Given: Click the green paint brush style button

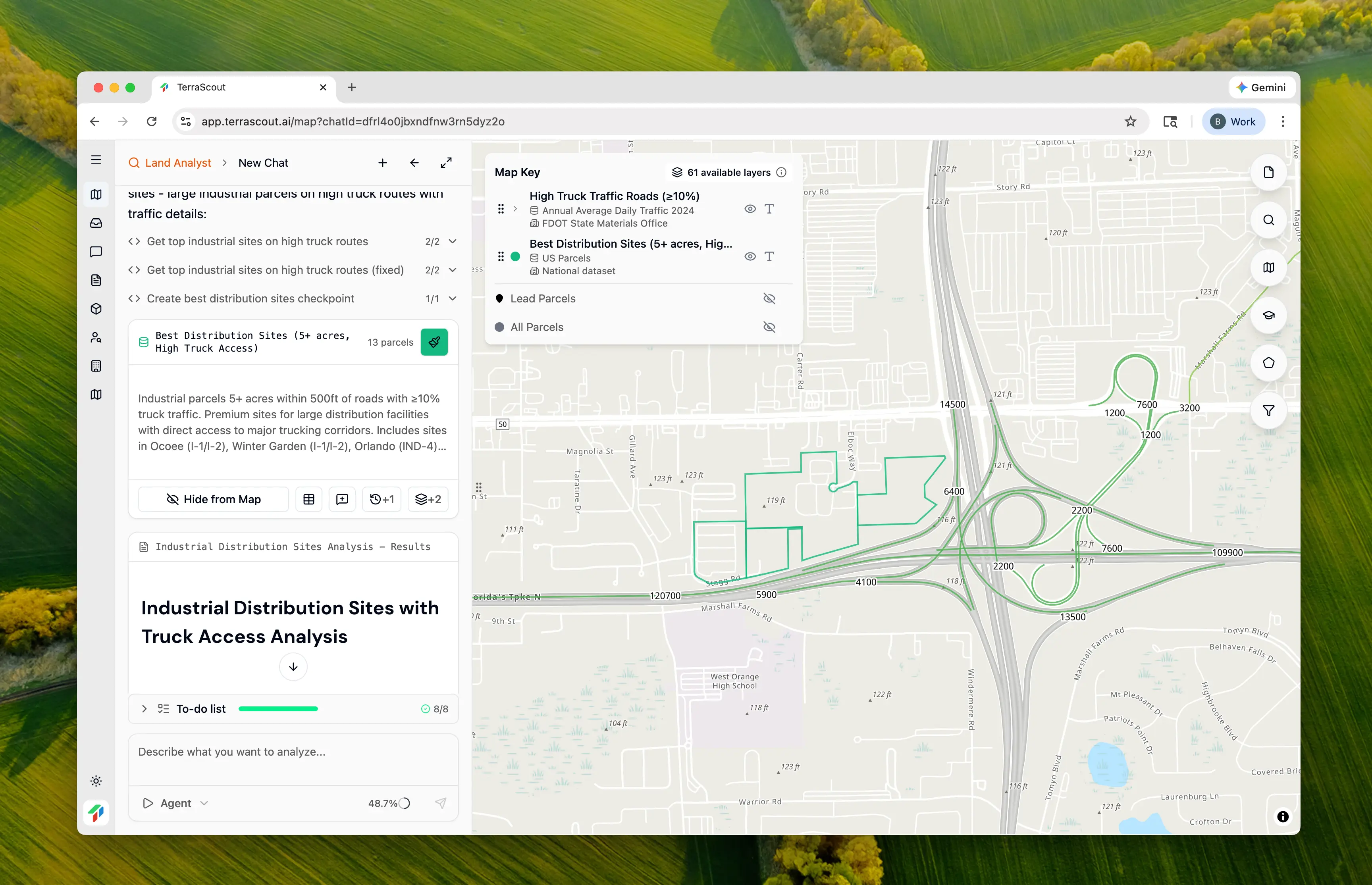Looking at the screenshot, I should [x=434, y=342].
